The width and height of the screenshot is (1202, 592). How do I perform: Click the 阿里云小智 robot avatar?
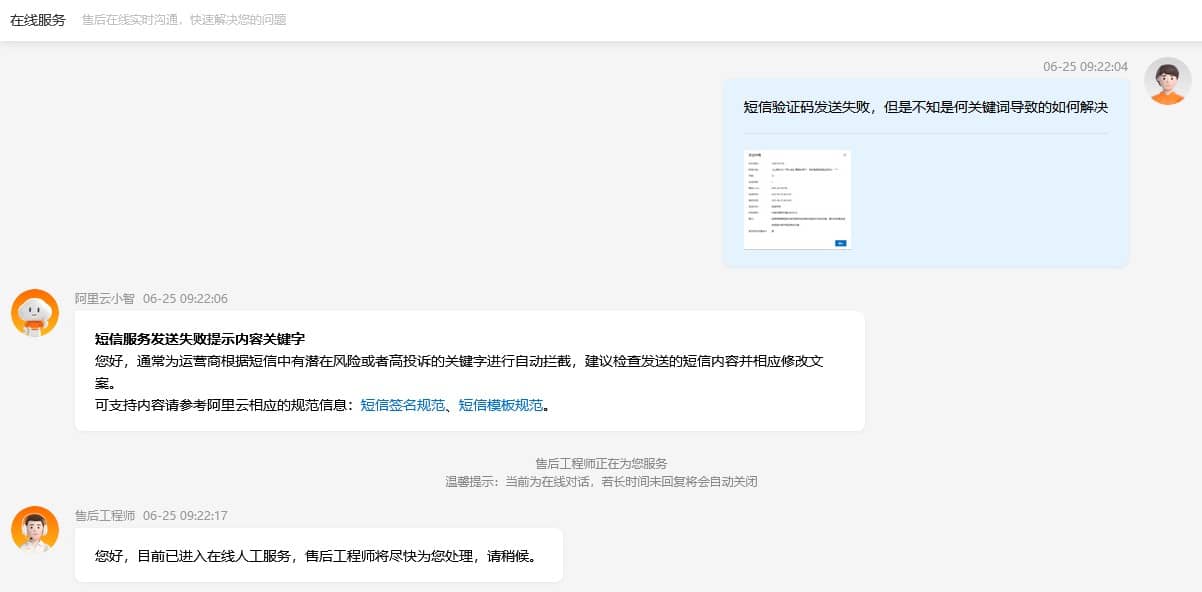pyautogui.click(x=35, y=313)
